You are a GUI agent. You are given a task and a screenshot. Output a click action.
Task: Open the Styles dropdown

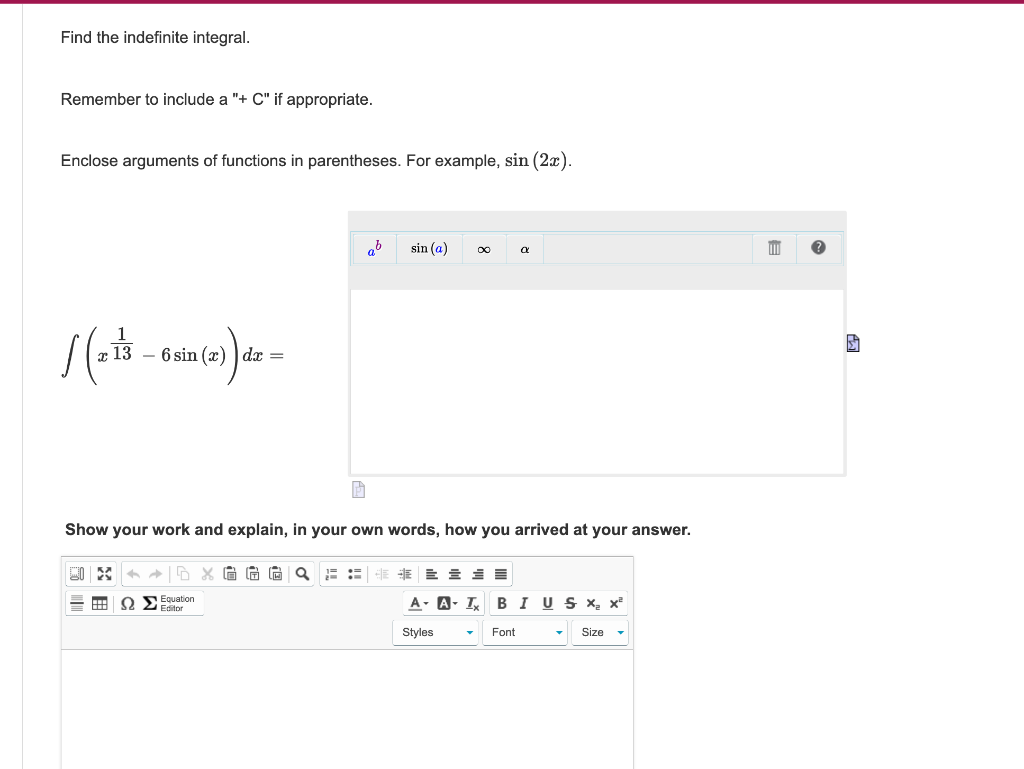click(x=435, y=632)
